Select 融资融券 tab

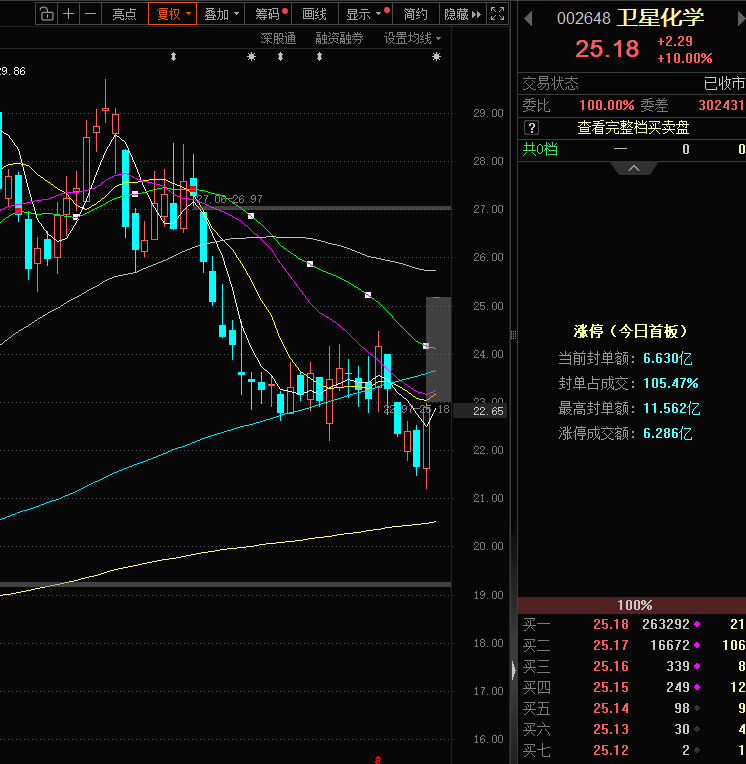click(339, 38)
